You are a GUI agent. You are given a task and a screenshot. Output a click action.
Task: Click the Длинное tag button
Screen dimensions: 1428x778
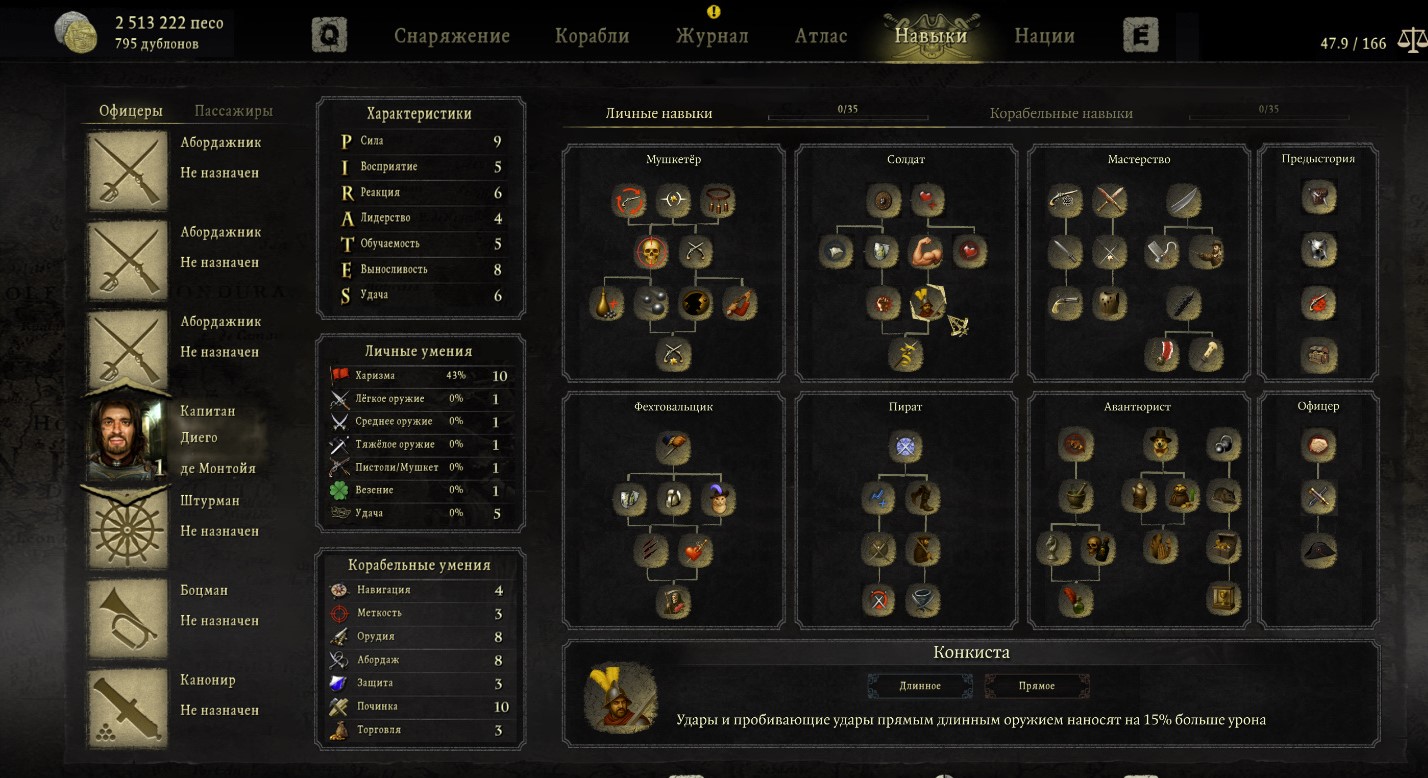pyautogui.click(x=920, y=685)
